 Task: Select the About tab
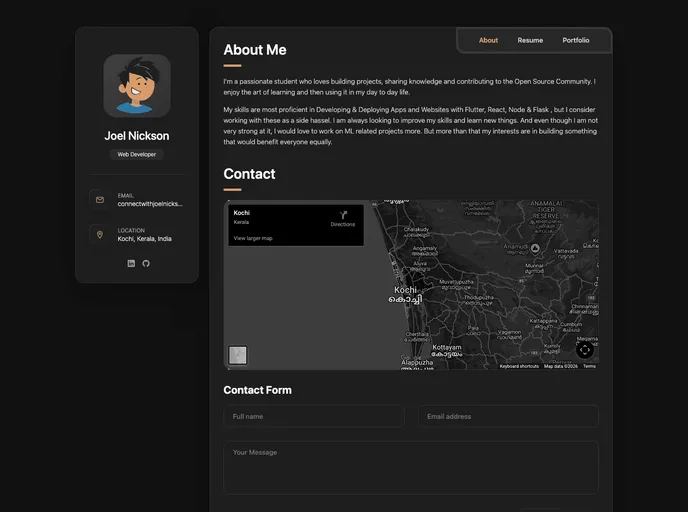point(488,41)
